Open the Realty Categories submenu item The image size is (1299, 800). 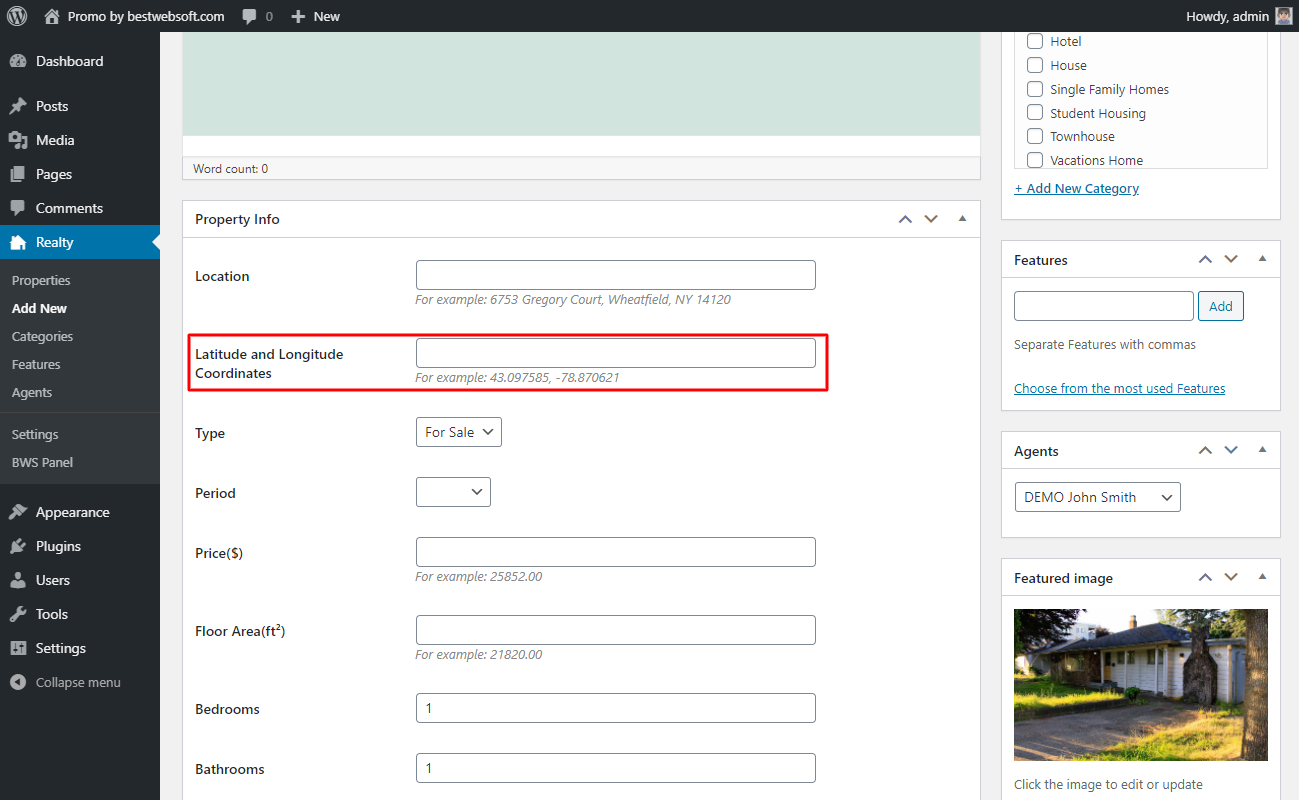pyautogui.click(x=42, y=336)
